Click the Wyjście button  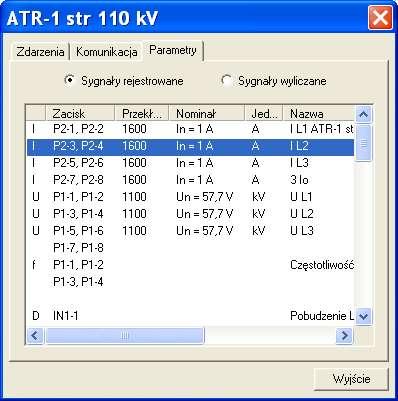click(x=351, y=379)
